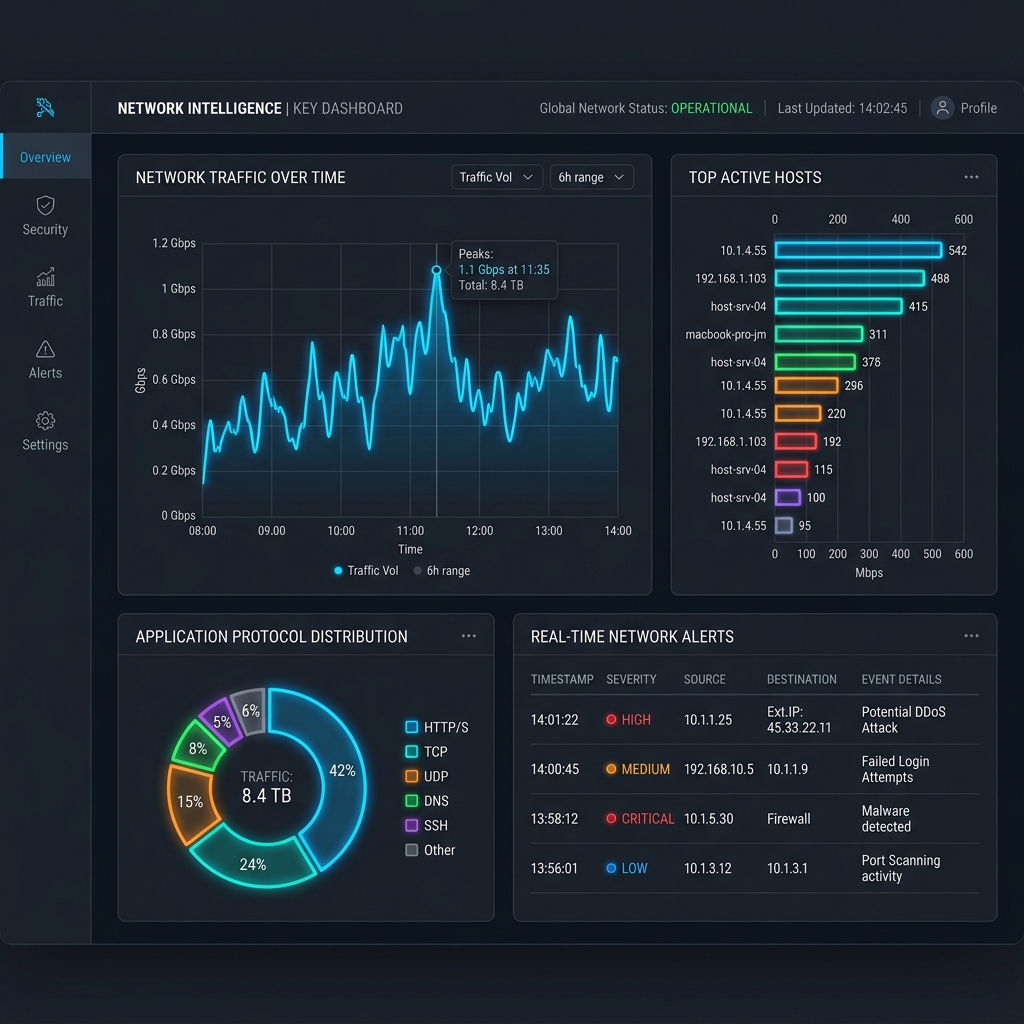The image size is (1024, 1024).
Task: Click destination Ext.IP 45.33.22.11
Action: (799, 720)
